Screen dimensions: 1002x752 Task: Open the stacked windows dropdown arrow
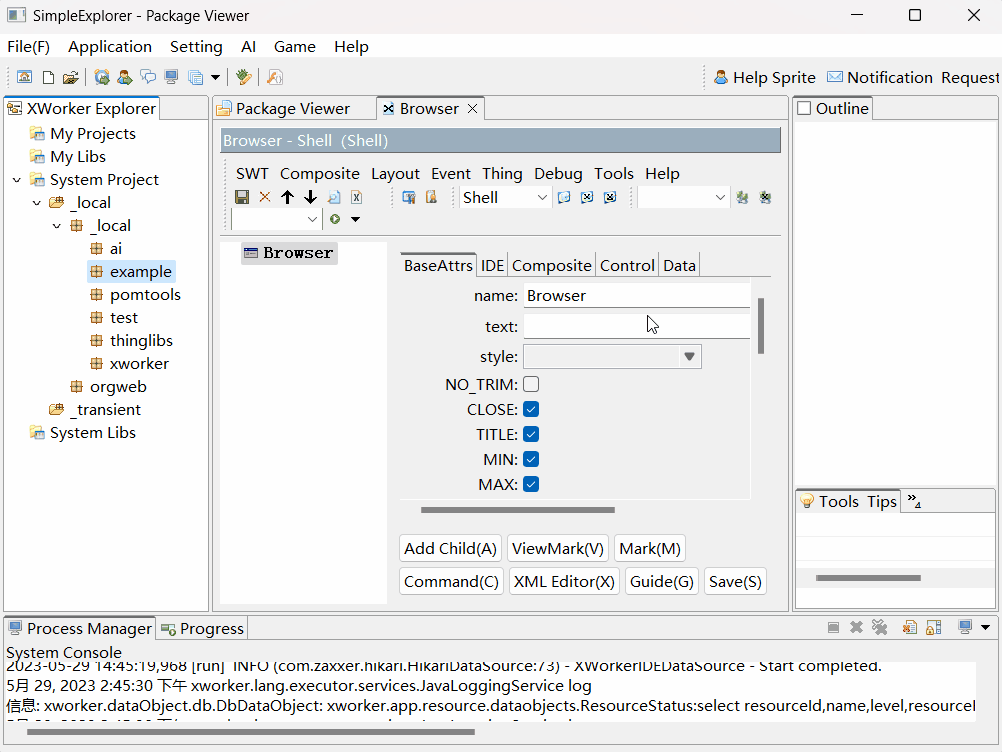point(215,77)
